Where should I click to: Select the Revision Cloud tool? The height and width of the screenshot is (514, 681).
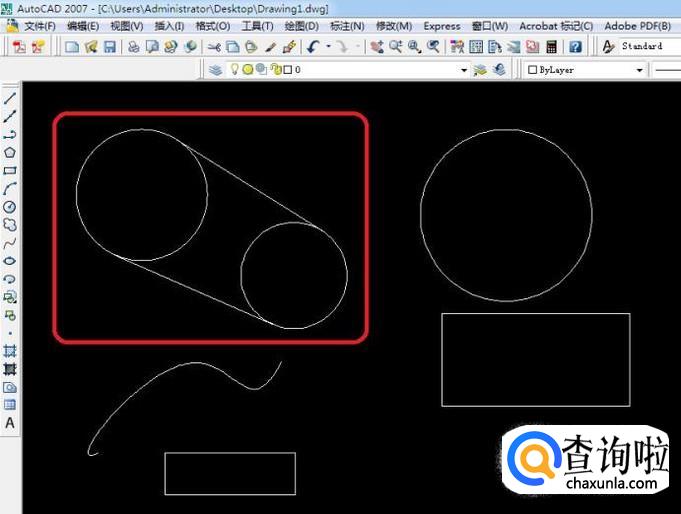coord(10,225)
